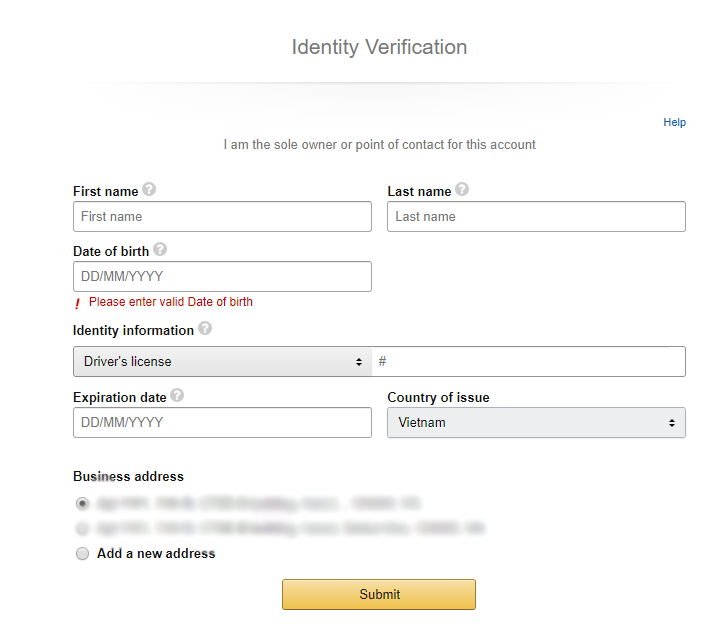This screenshot has height=636, width=725.
Task: Focus the Last name text field
Action: click(536, 216)
